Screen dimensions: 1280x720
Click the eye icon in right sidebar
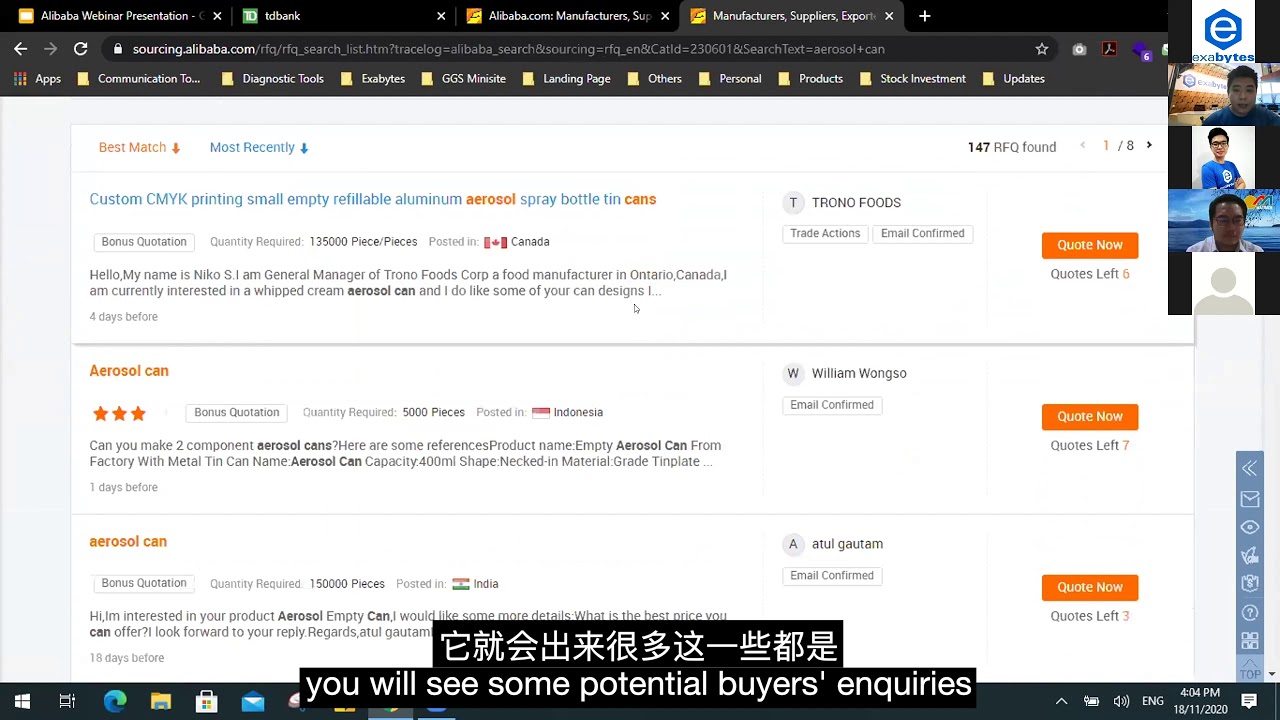point(1250,527)
